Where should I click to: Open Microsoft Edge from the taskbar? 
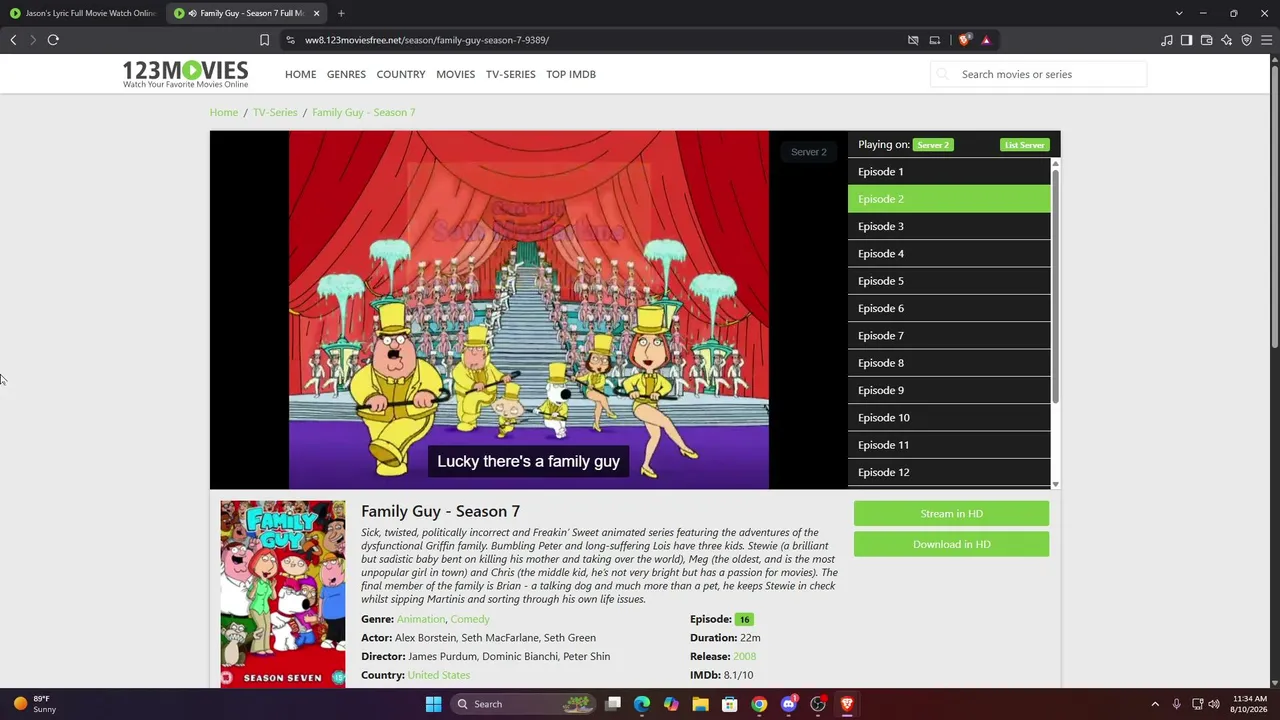tap(642, 704)
